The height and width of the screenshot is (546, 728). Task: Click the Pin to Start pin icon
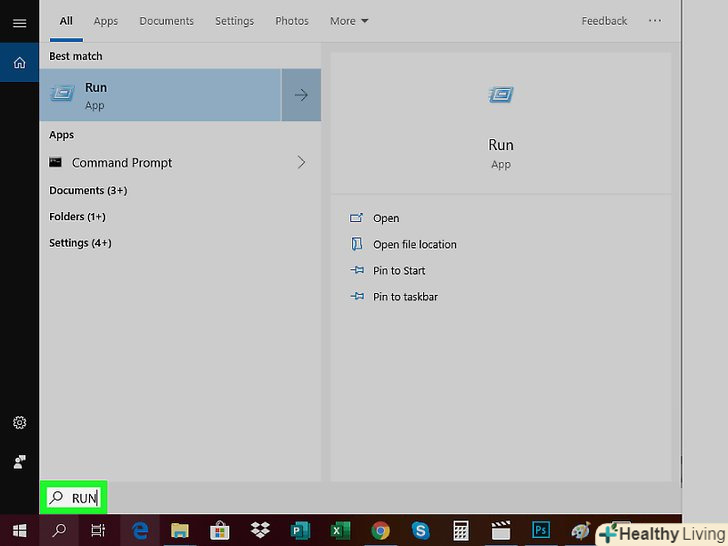click(x=357, y=270)
